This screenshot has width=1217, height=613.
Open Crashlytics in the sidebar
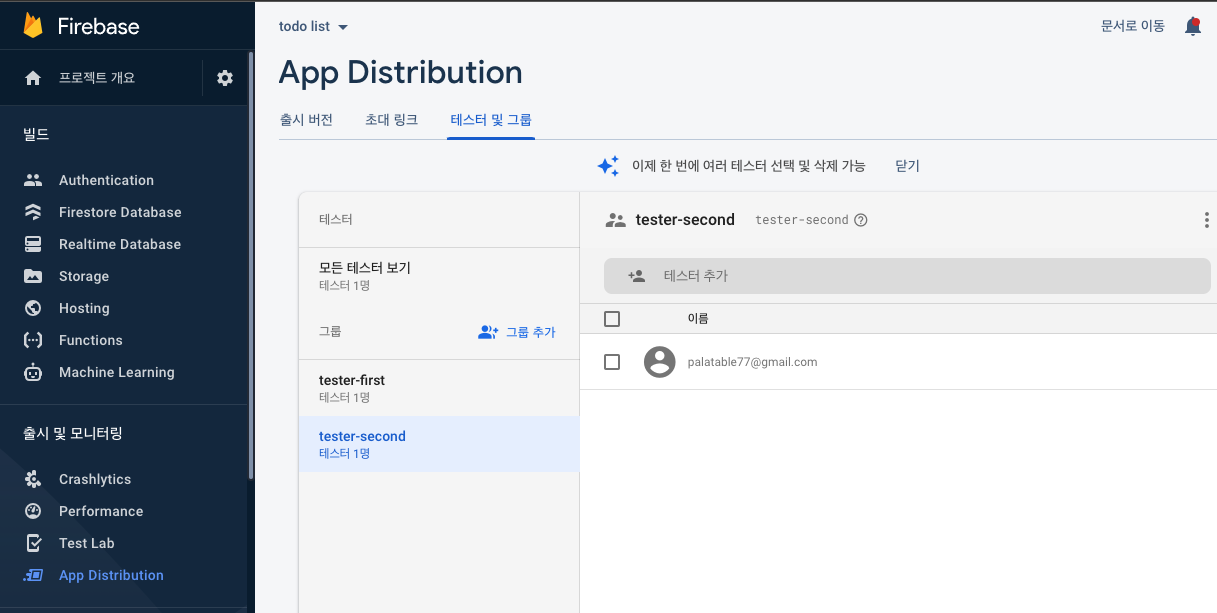pyautogui.click(x=95, y=479)
